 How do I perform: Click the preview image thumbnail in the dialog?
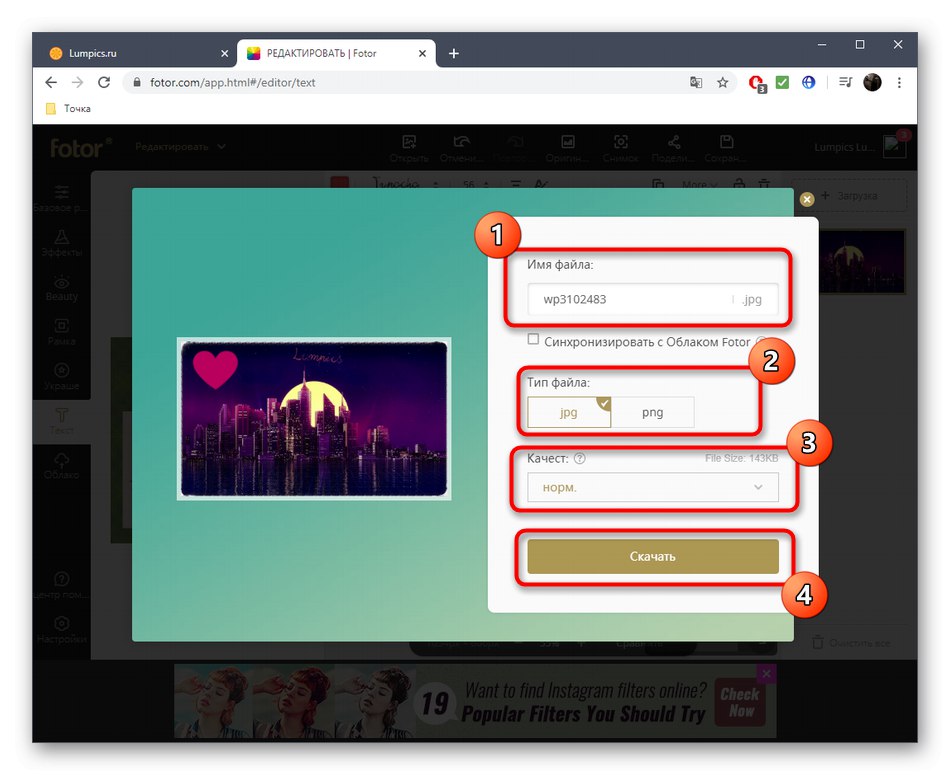[x=314, y=419]
